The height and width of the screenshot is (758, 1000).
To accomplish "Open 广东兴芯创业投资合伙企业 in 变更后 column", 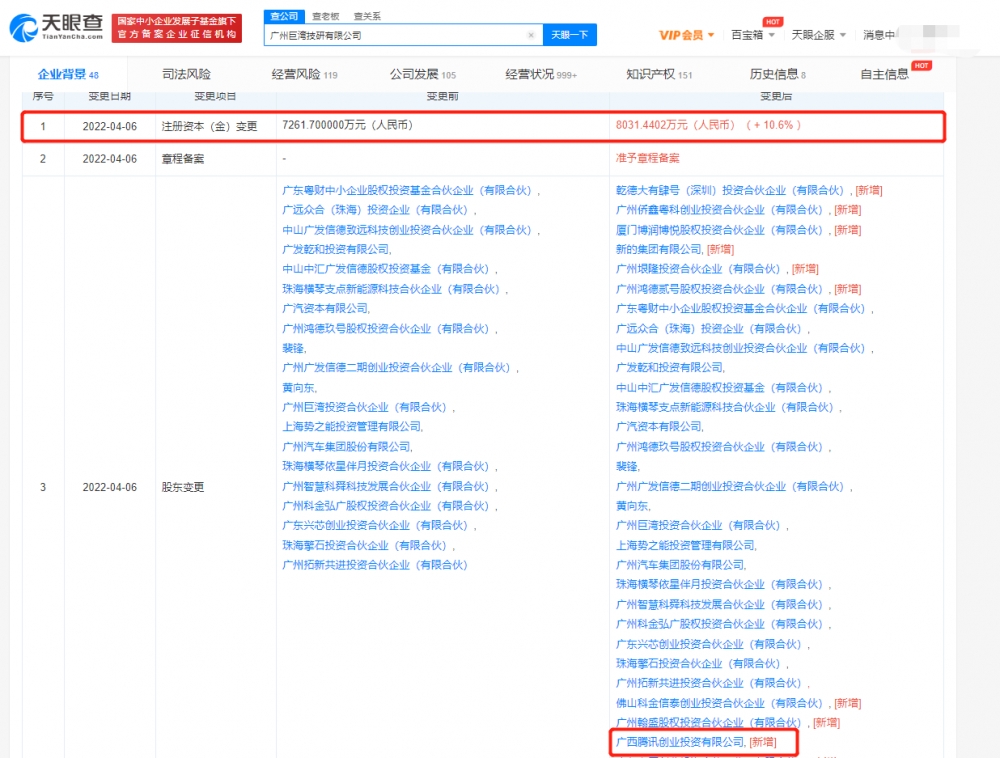I will (710, 645).
